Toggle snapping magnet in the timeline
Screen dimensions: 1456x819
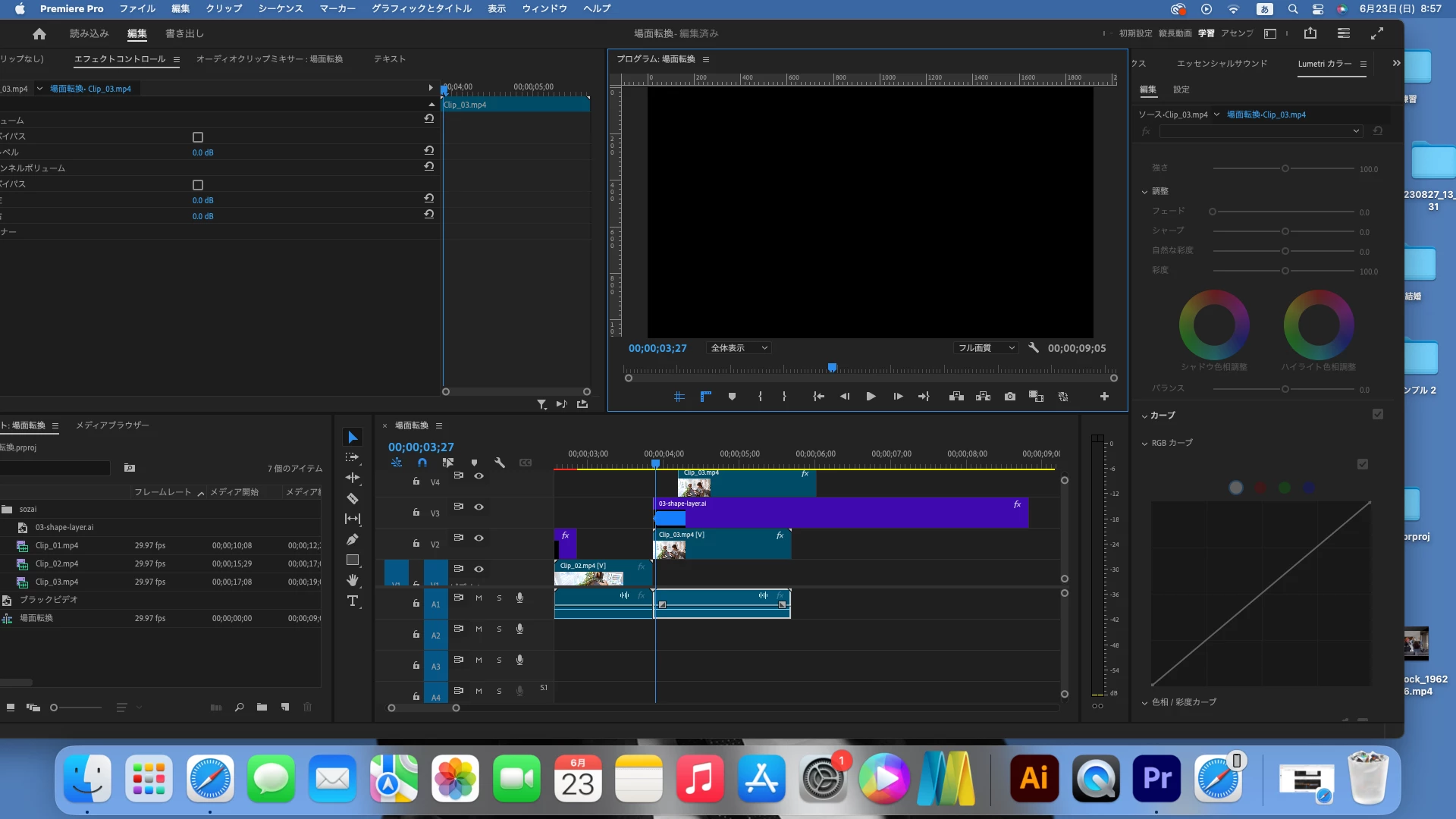[422, 463]
